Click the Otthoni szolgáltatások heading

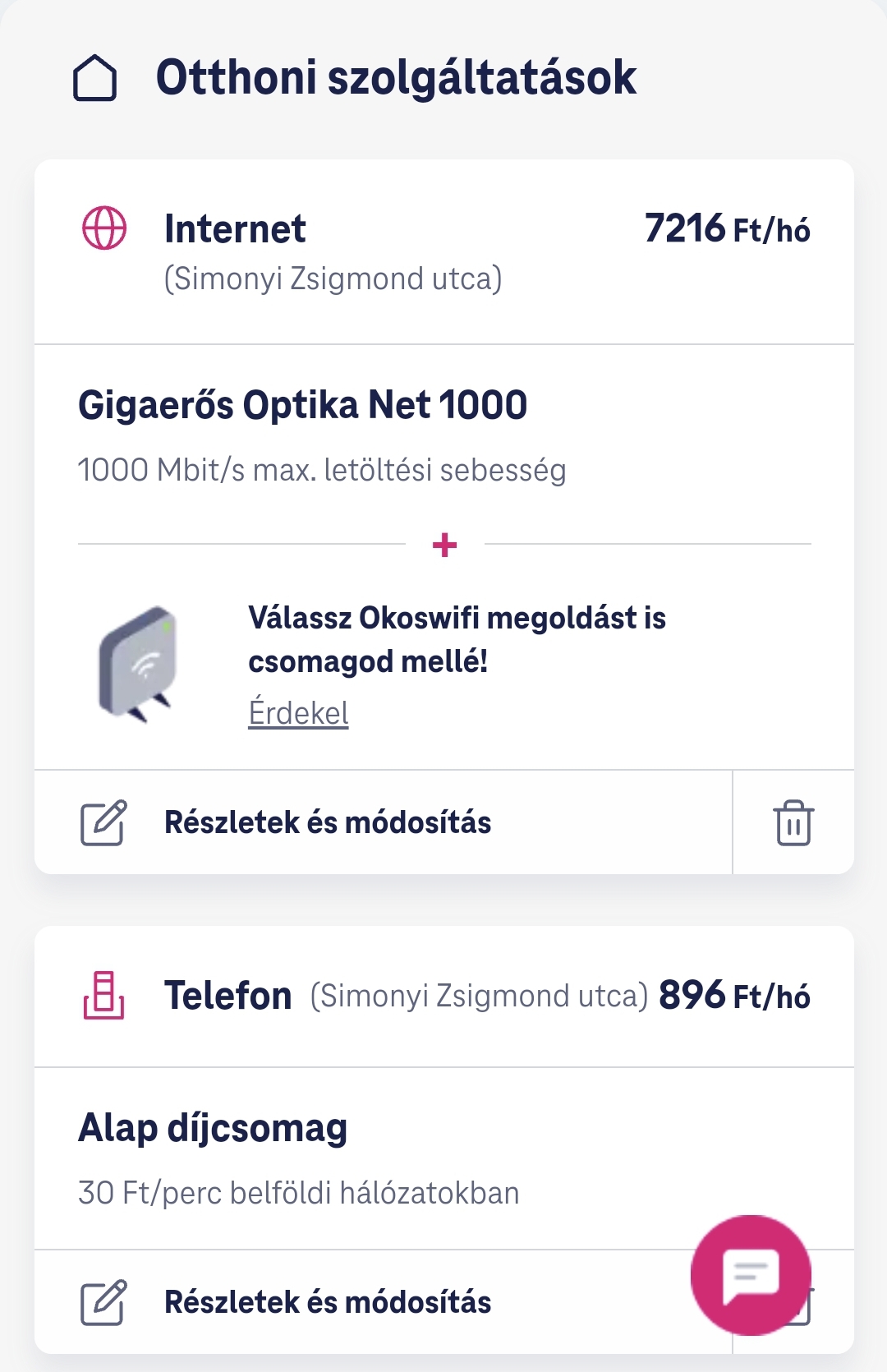coord(396,78)
